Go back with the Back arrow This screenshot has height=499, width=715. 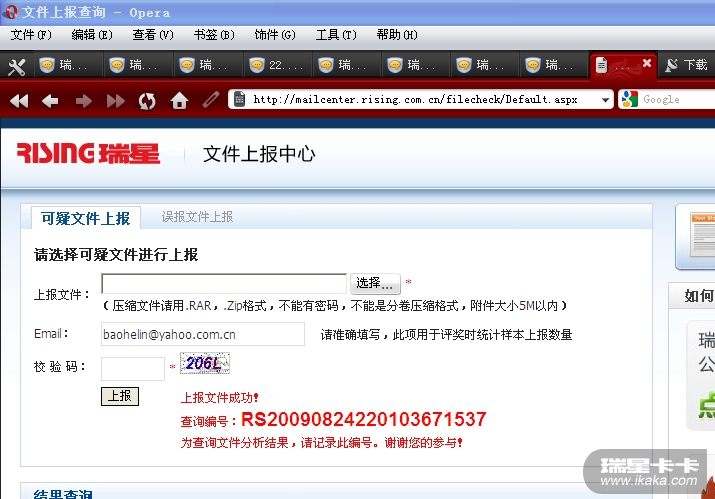(x=50, y=101)
